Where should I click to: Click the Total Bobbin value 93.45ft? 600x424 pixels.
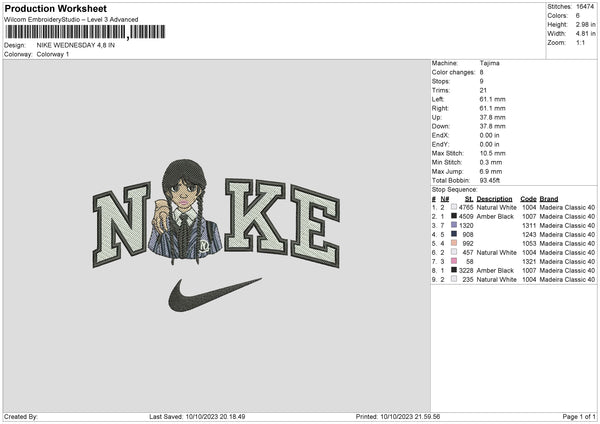point(490,180)
